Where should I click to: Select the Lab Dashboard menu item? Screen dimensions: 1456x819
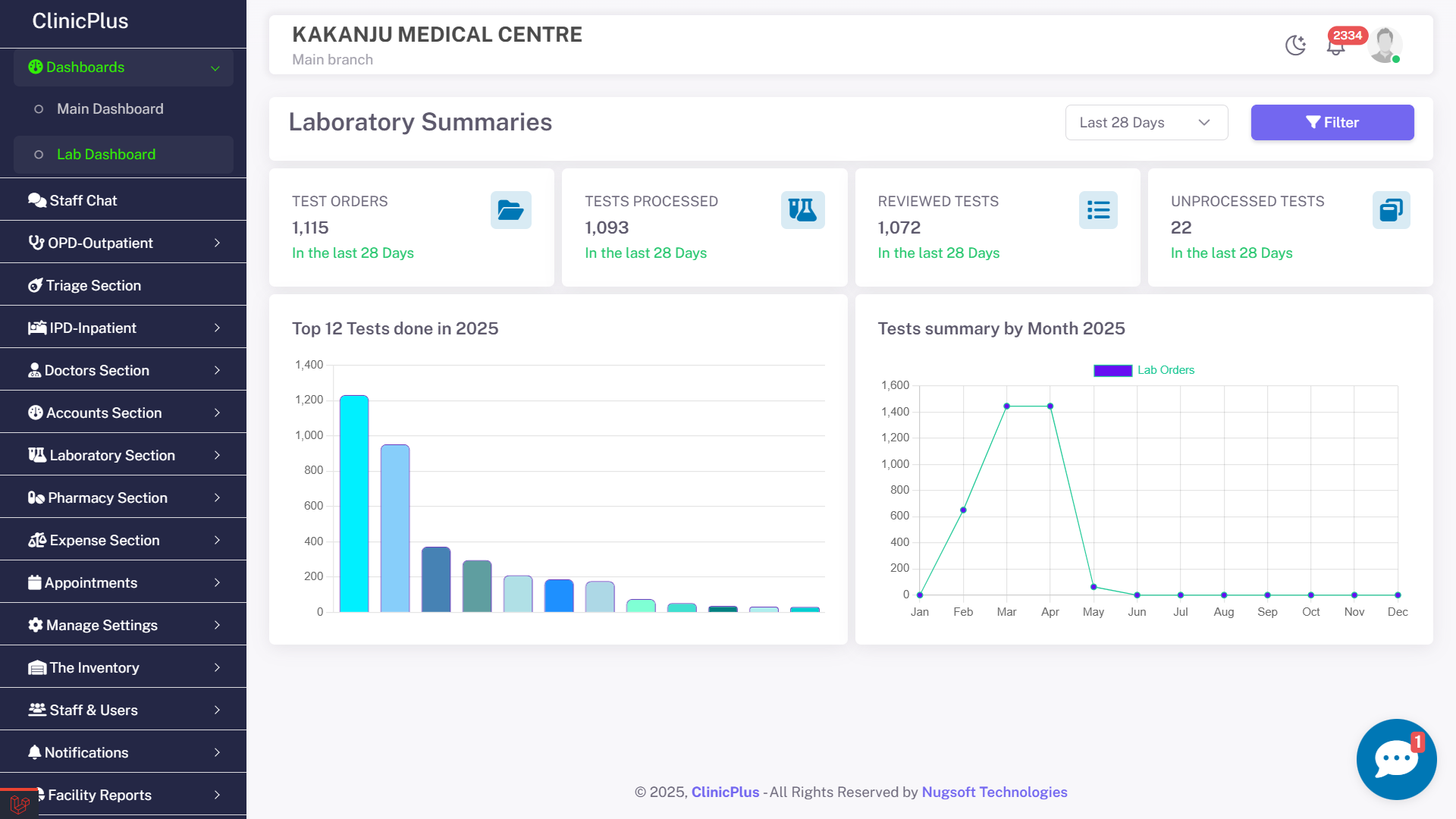click(106, 155)
